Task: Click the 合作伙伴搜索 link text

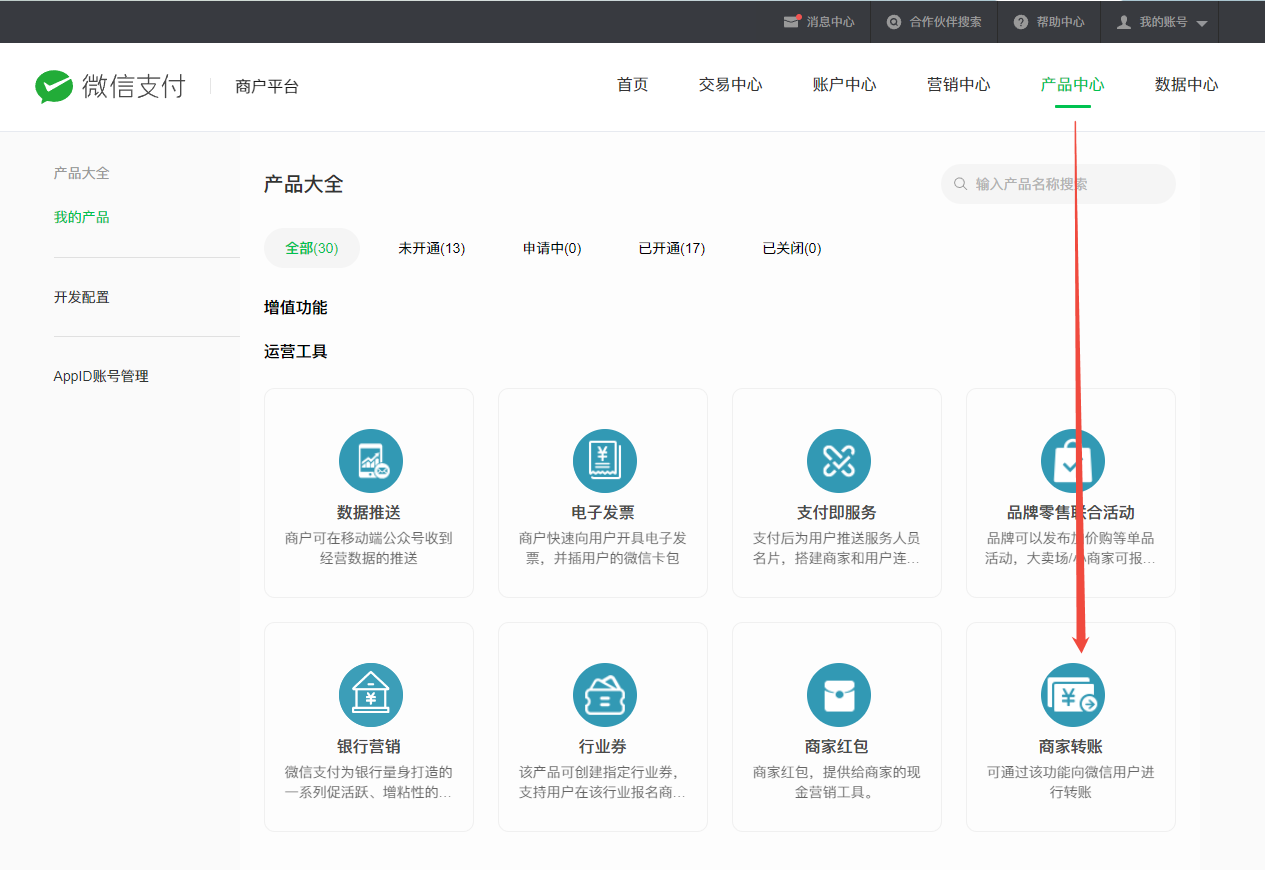Action: 946,22
